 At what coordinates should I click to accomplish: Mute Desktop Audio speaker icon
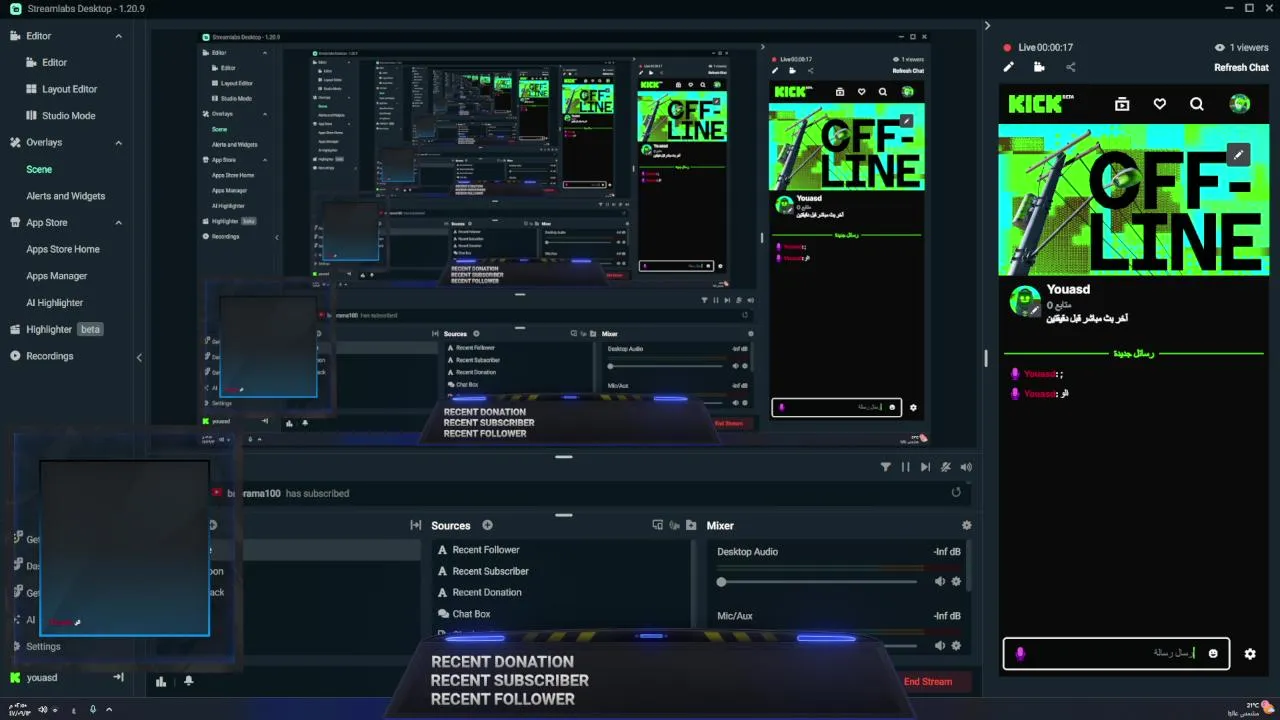click(x=939, y=581)
